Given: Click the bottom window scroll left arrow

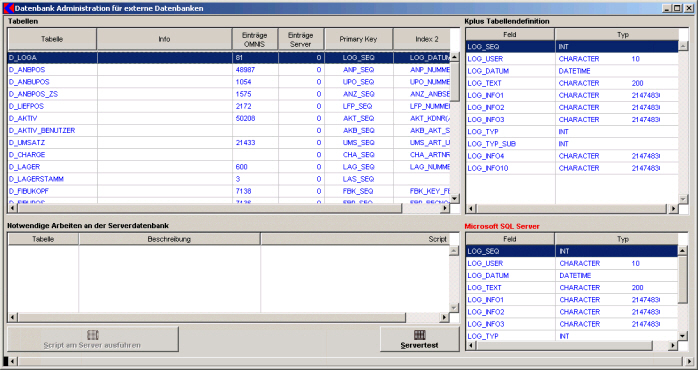Looking at the screenshot, I should (x=12, y=361).
